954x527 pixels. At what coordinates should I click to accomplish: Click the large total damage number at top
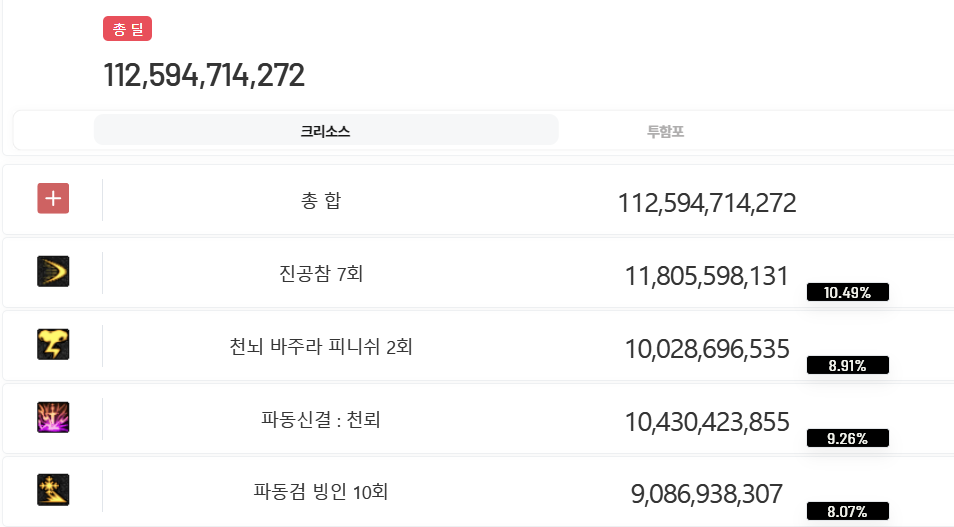click(204, 75)
